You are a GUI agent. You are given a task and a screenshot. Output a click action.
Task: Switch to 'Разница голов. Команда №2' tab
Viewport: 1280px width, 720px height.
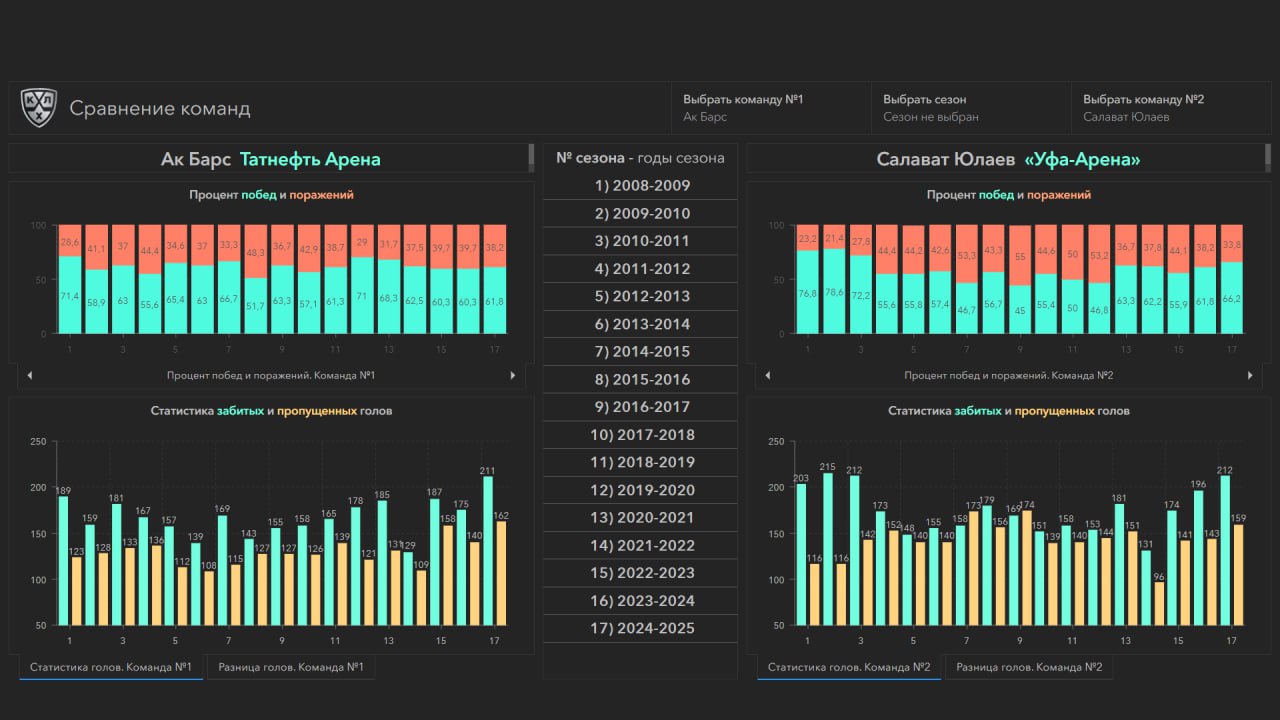1029,667
